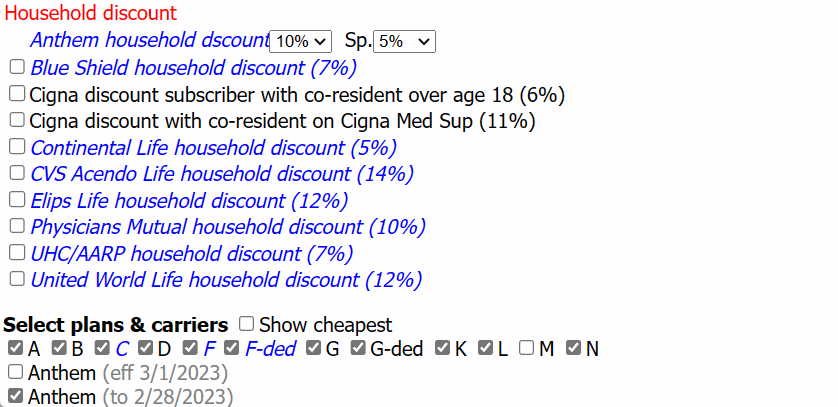Uncheck Anthem to 2/28/2023 carrier box

pos(15,395)
